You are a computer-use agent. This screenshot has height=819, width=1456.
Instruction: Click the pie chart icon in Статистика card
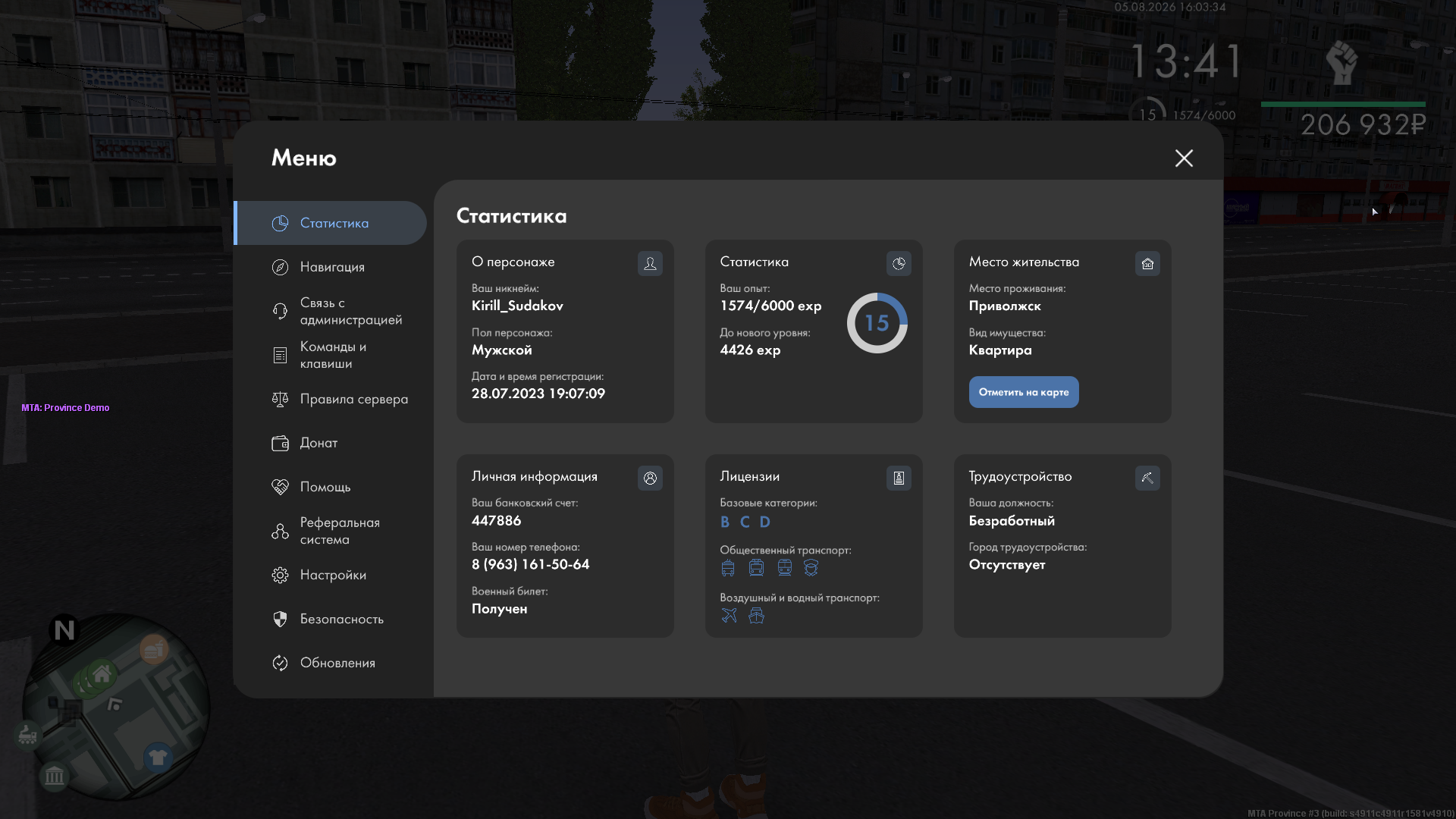(x=899, y=263)
